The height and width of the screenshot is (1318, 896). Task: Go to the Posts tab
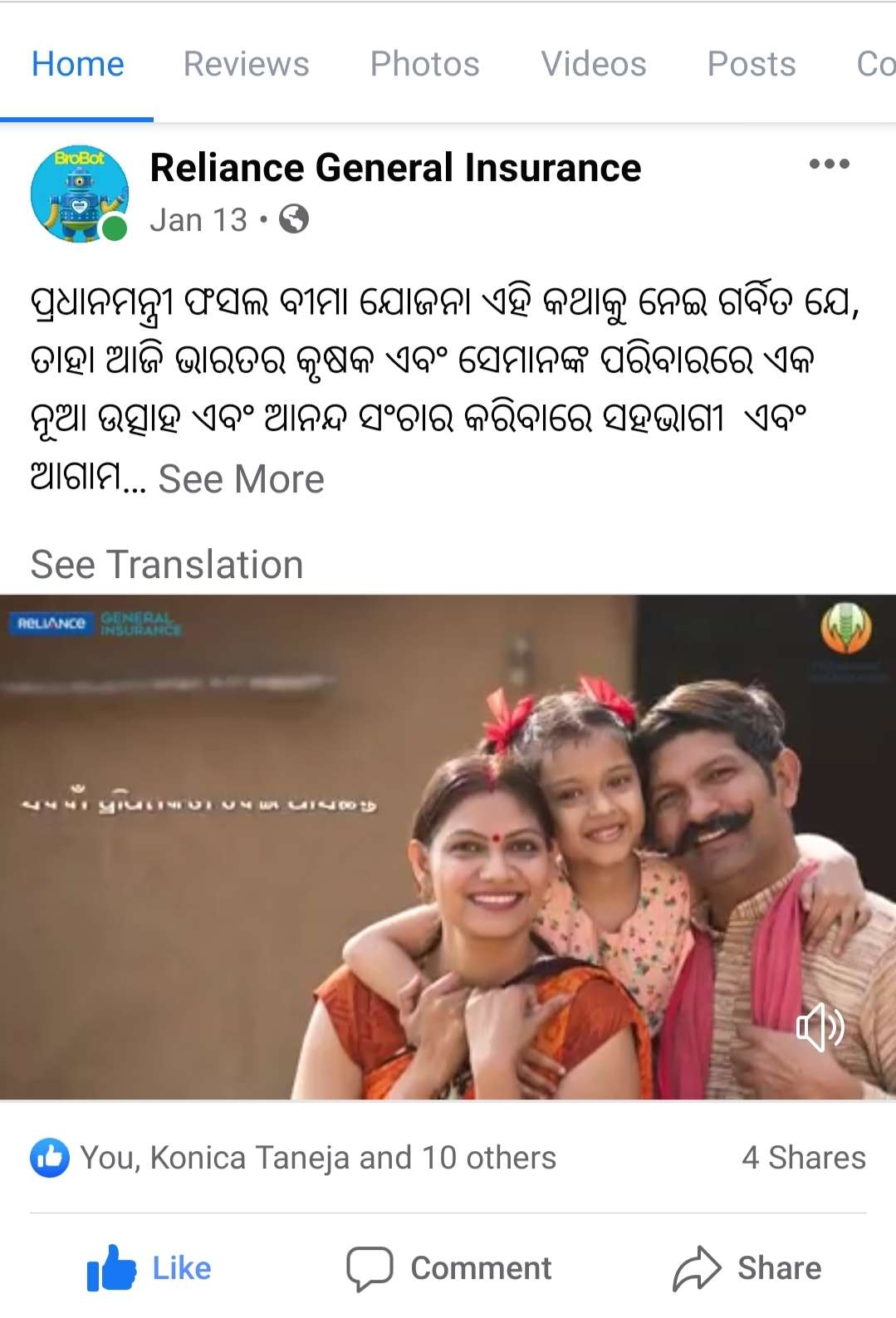751,64
